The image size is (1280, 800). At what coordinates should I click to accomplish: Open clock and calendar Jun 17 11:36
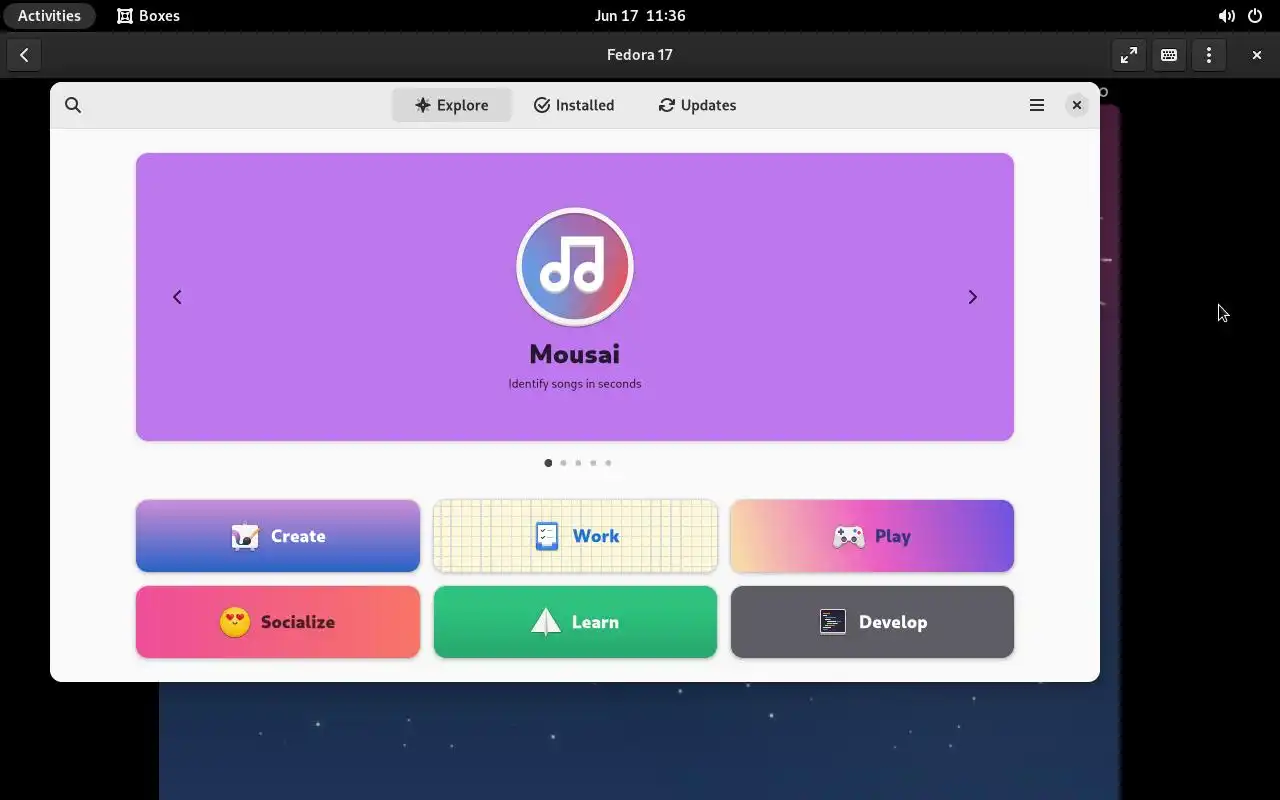click(x=640, y=16)
